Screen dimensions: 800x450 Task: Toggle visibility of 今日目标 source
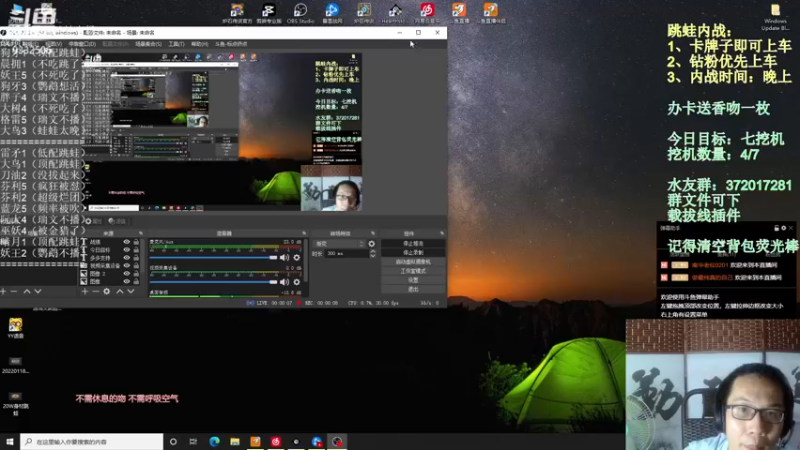point(127,250)
